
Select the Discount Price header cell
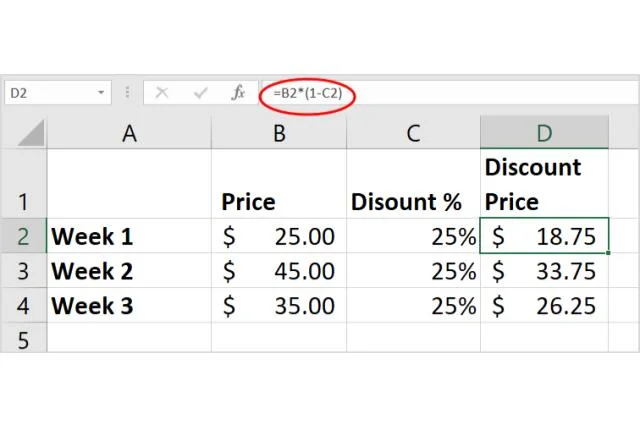coord(544,184)
